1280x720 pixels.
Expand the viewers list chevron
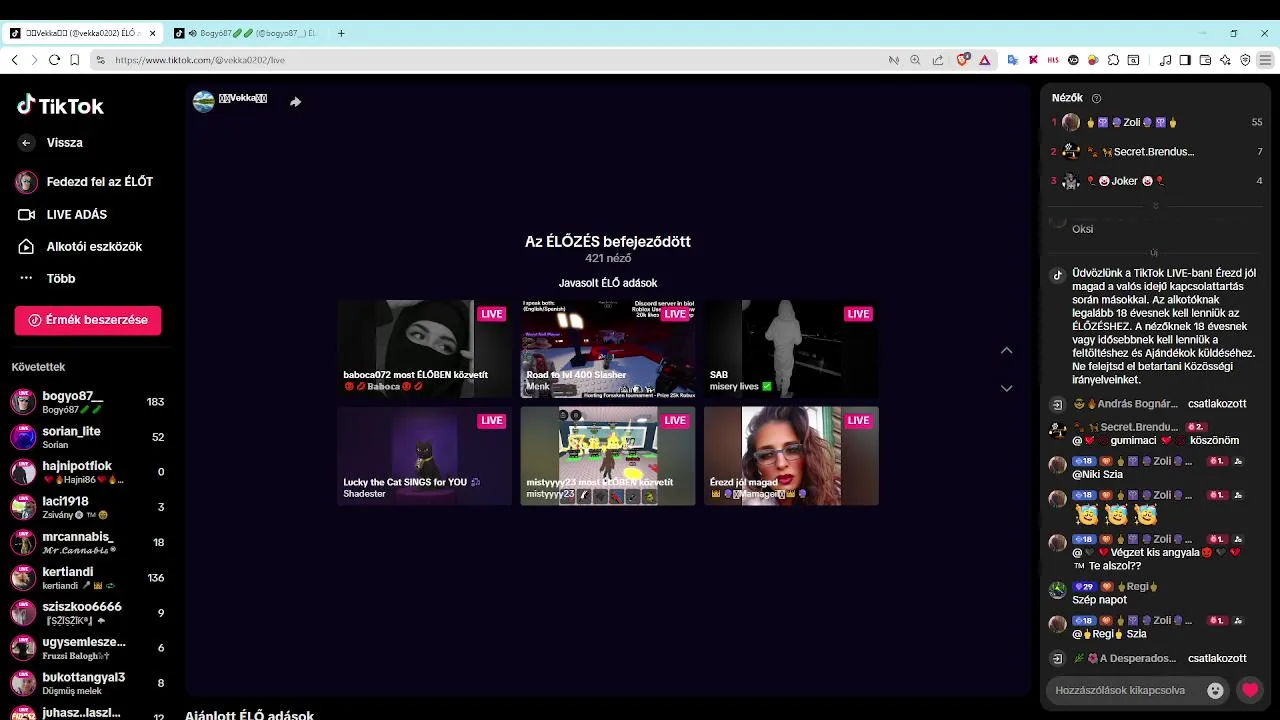point(1156,206)
